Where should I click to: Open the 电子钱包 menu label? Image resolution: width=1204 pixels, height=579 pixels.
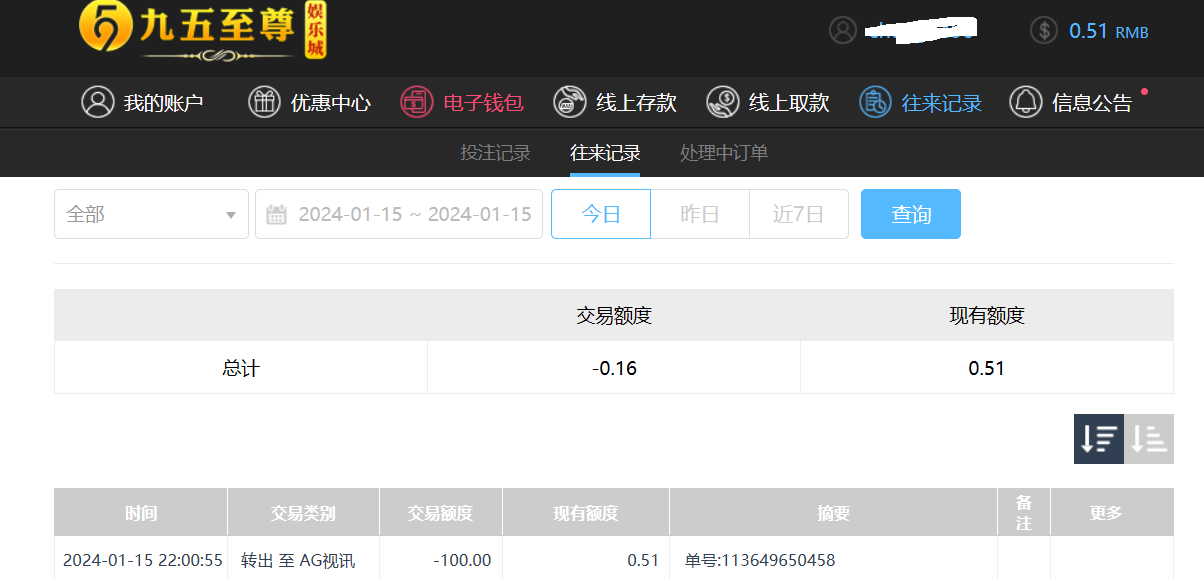484,102
